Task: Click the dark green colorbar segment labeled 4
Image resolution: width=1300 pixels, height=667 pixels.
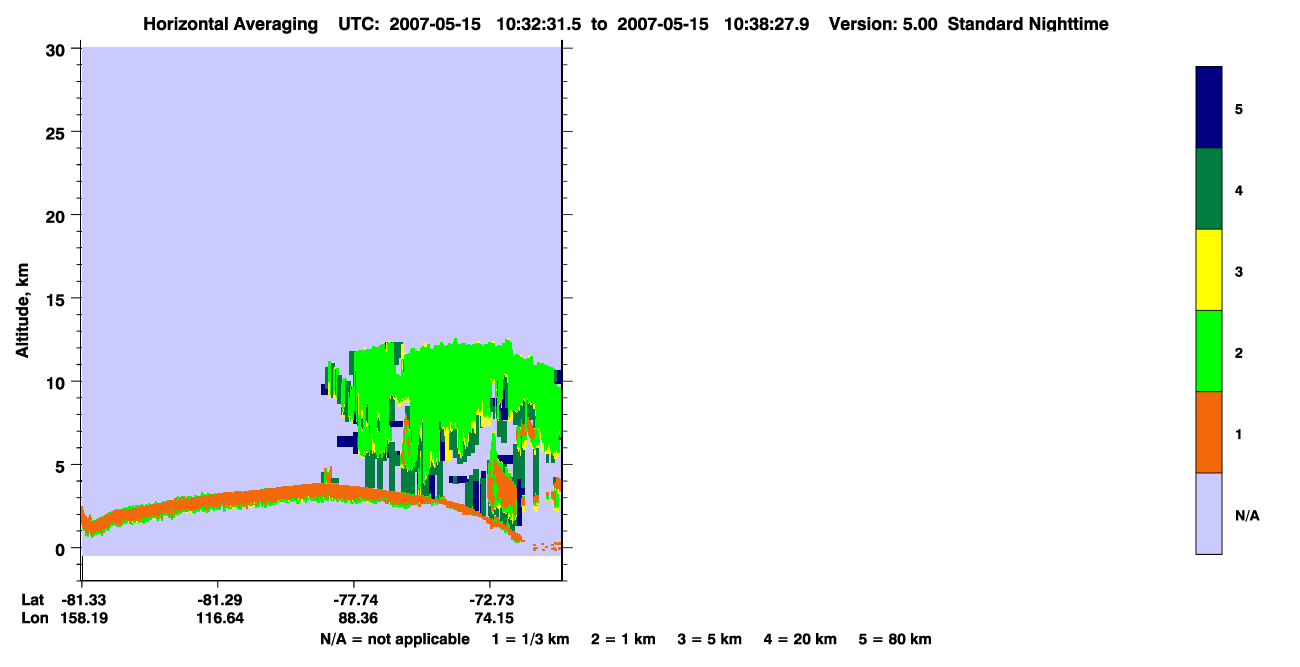Action: [x=1208, y=189]
